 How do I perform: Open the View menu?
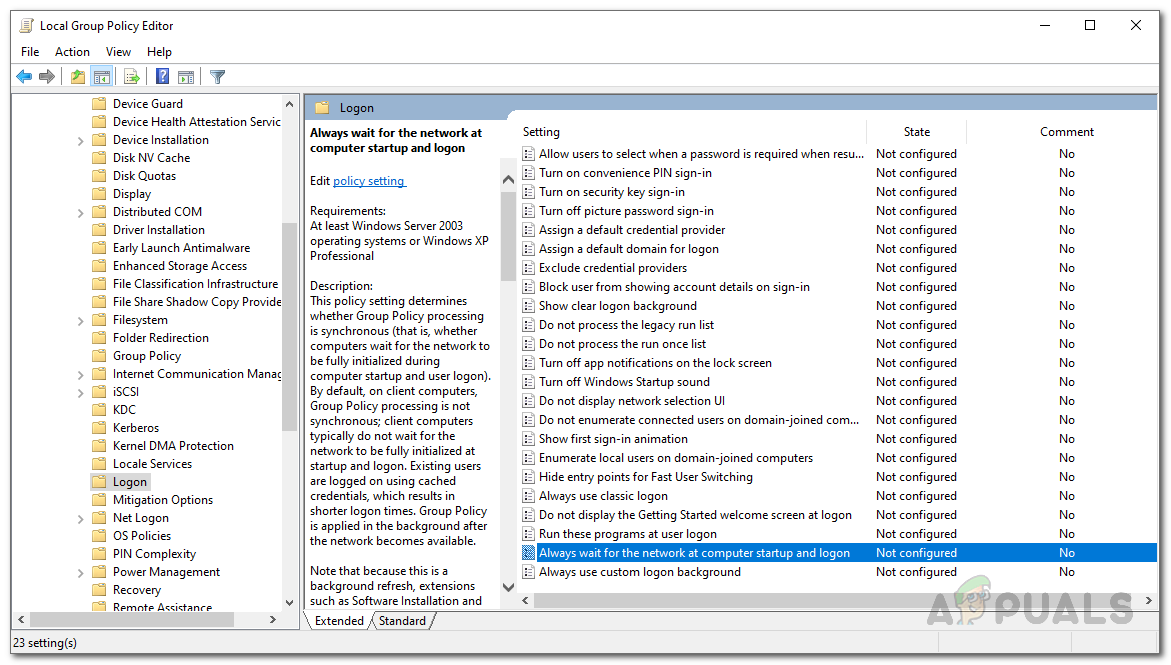[x=118, y=52]
